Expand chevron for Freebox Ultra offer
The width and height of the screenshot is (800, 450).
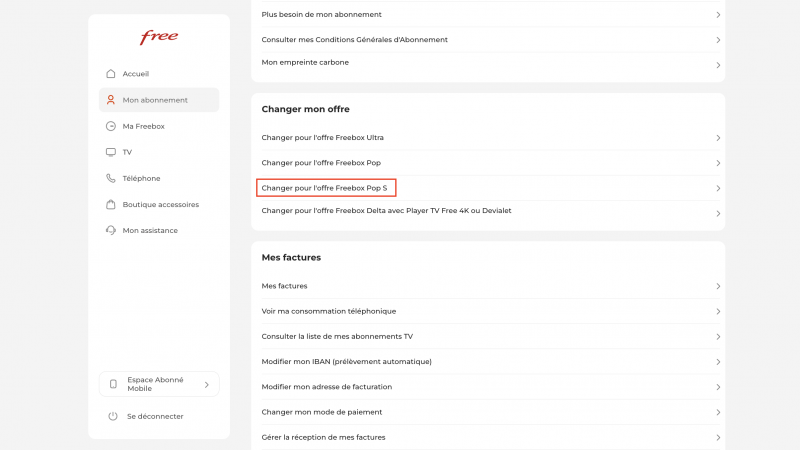click(718, 138)
